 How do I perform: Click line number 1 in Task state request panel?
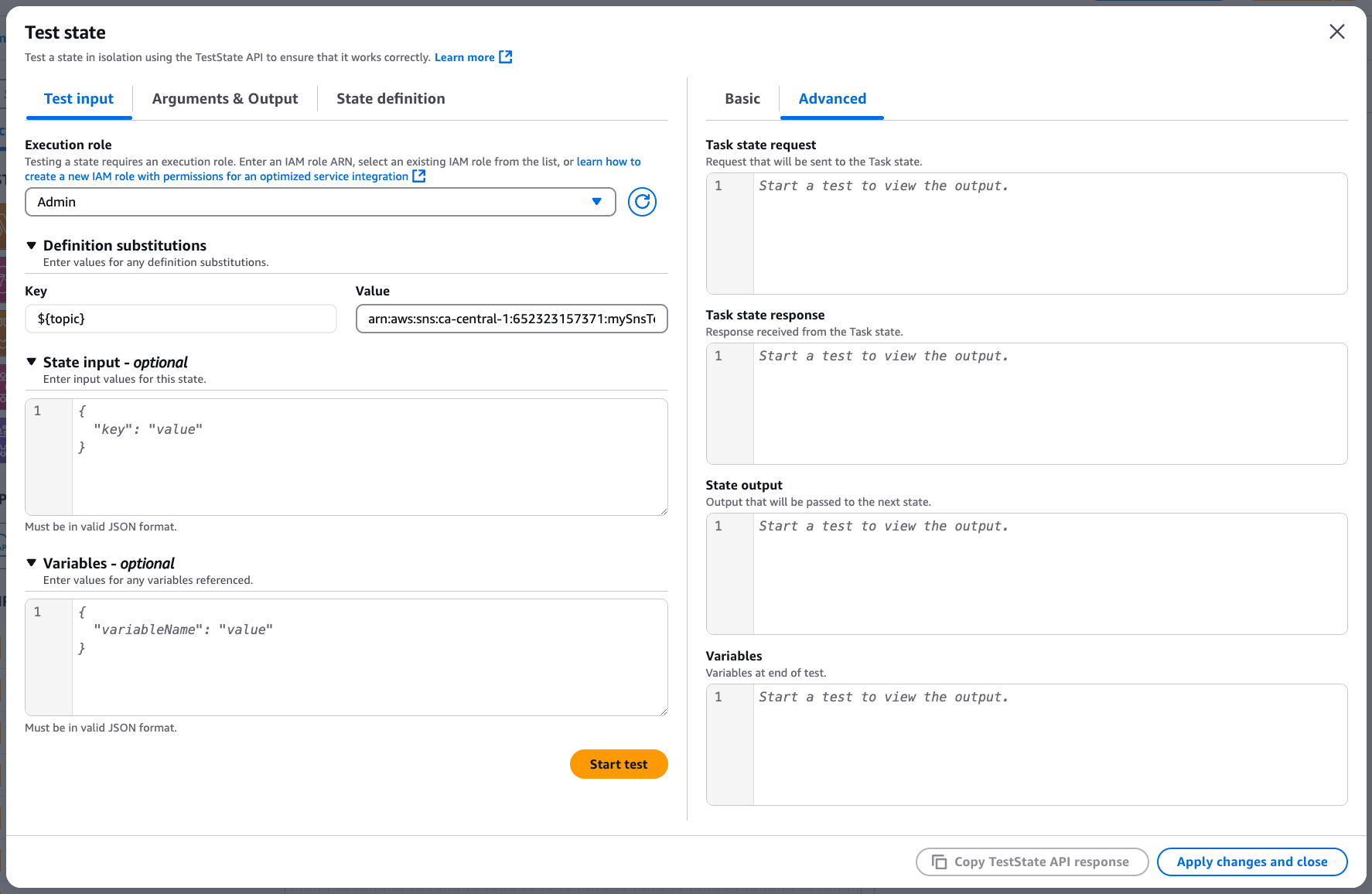click(x=718, y=186)
